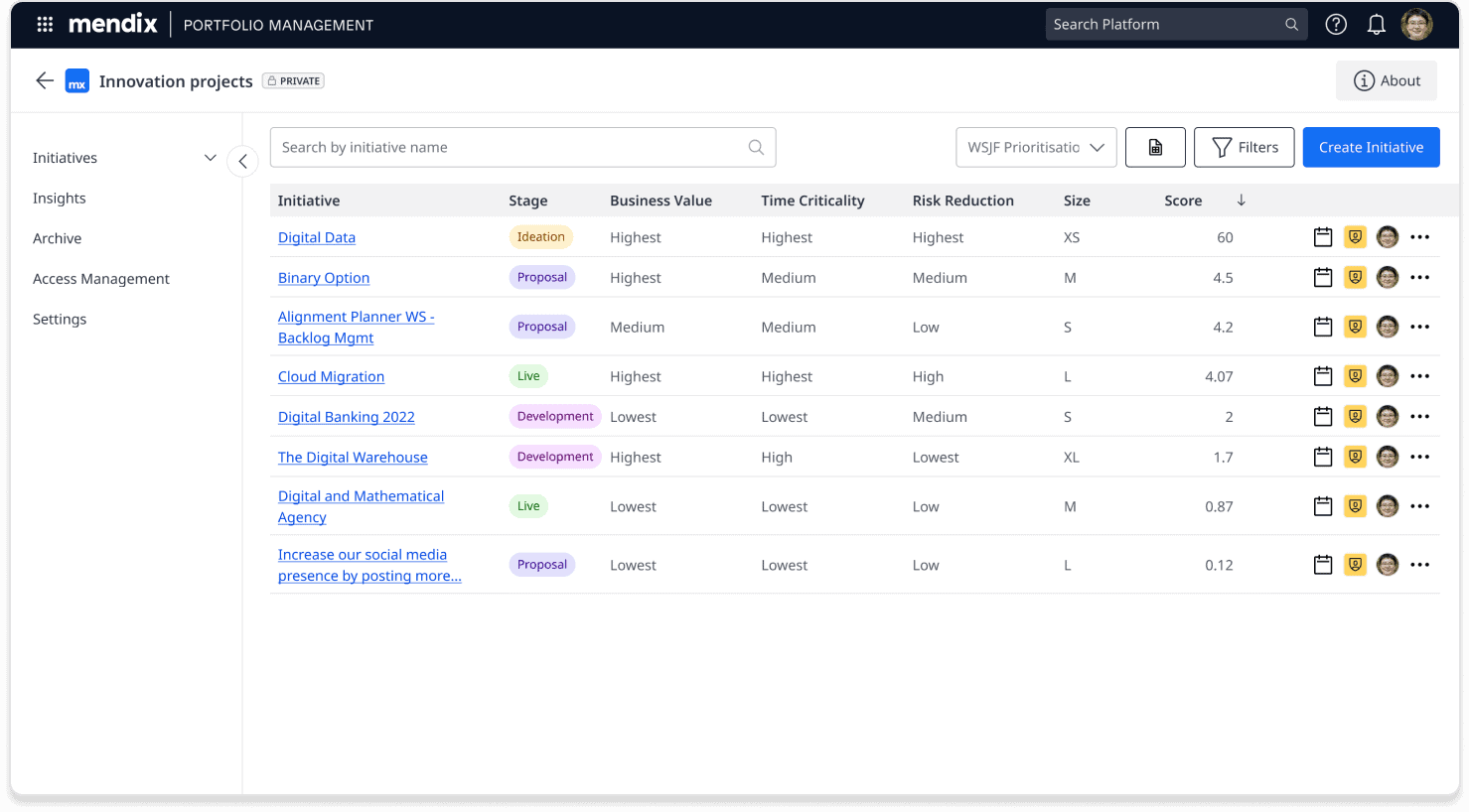Click the Search by initiative name field

click(512, 148)
